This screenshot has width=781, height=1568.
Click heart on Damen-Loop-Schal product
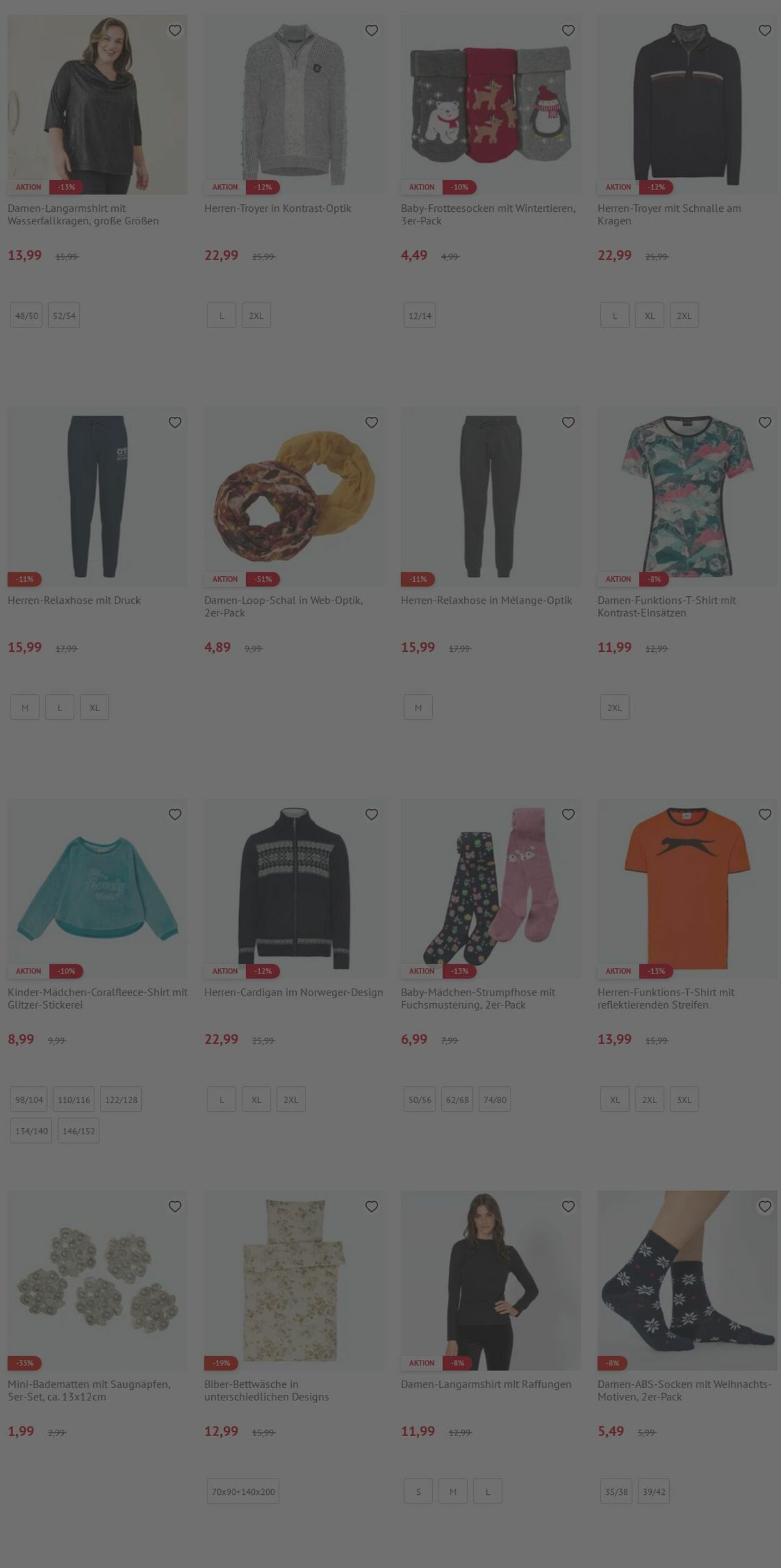pyautogui.click(x=371, y=422)
